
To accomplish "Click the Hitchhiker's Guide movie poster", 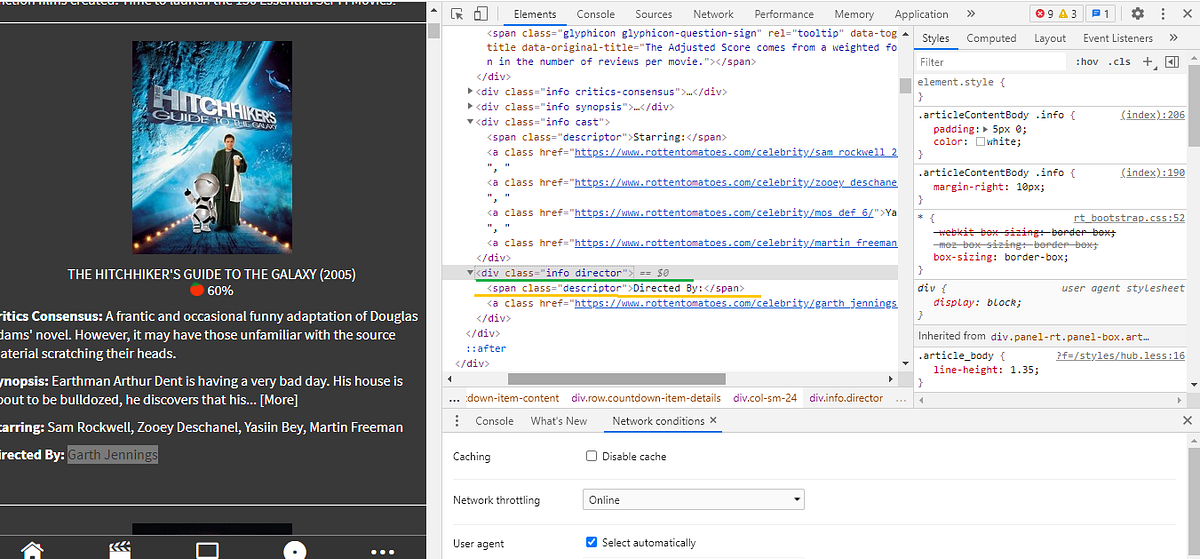I will (212, 147).
